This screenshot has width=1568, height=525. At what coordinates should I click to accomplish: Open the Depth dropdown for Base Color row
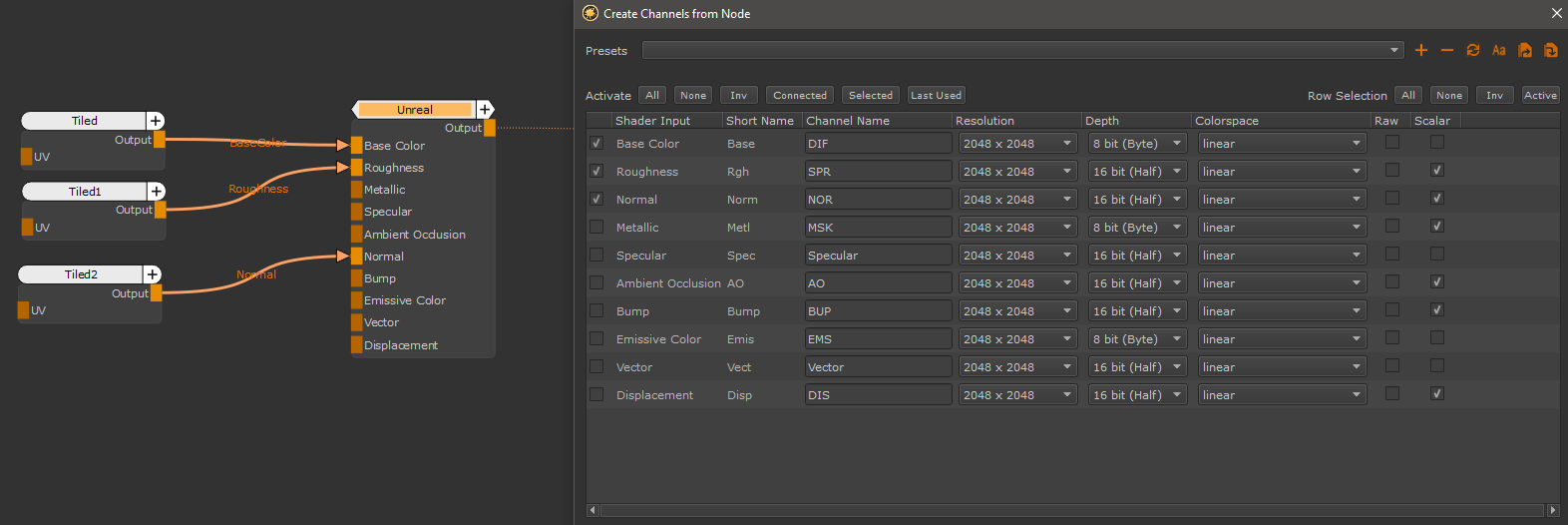[1137, 144]
